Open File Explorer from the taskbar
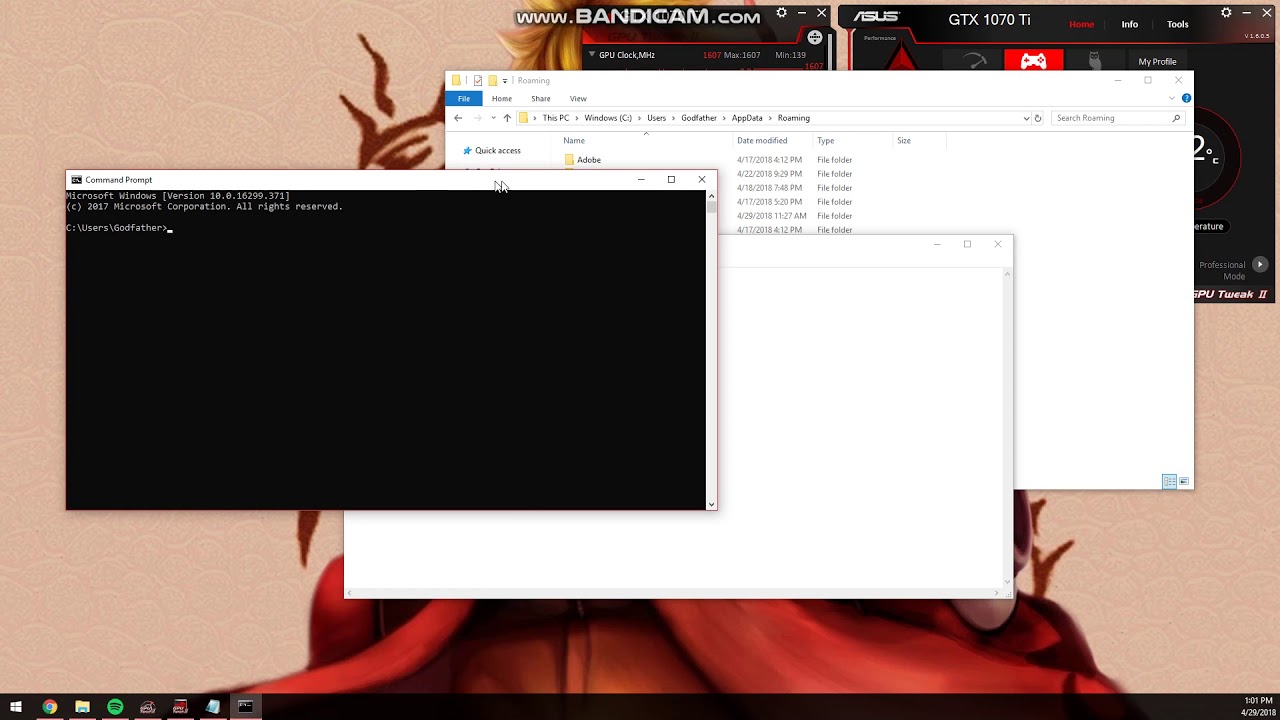This screenshot has height=720, width=1280. [x=82, y=707]
